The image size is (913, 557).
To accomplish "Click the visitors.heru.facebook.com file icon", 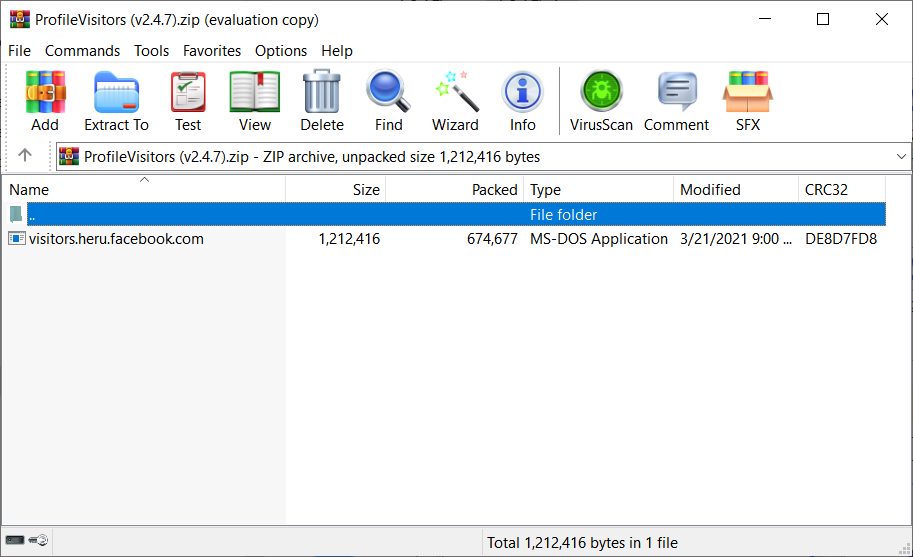I will coord(16,238).
